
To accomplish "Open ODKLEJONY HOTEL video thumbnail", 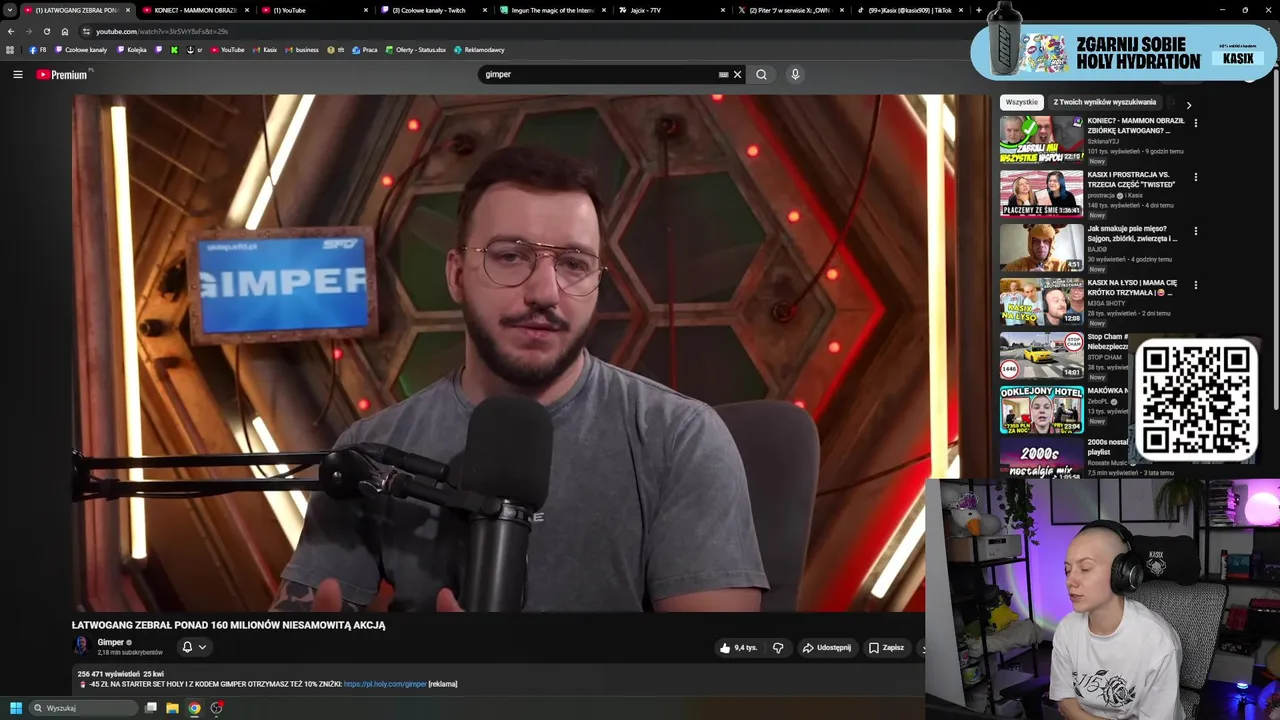I will (x=1041, y=409).
